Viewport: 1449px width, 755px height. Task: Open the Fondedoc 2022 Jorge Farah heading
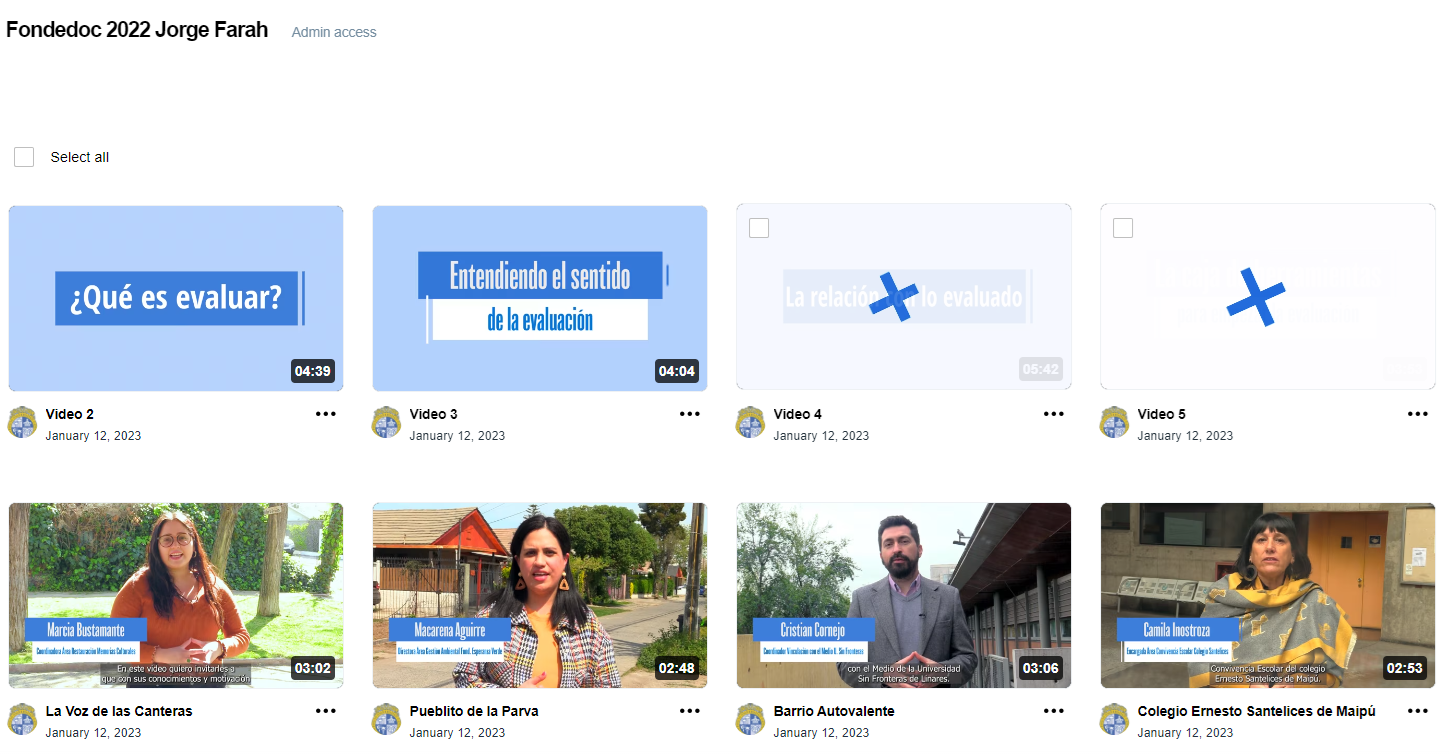pyautogui.click(x=137, y=30)
